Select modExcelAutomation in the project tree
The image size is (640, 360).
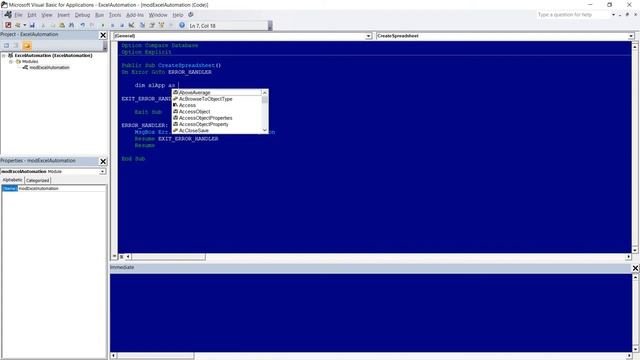[x=49, y=67]
